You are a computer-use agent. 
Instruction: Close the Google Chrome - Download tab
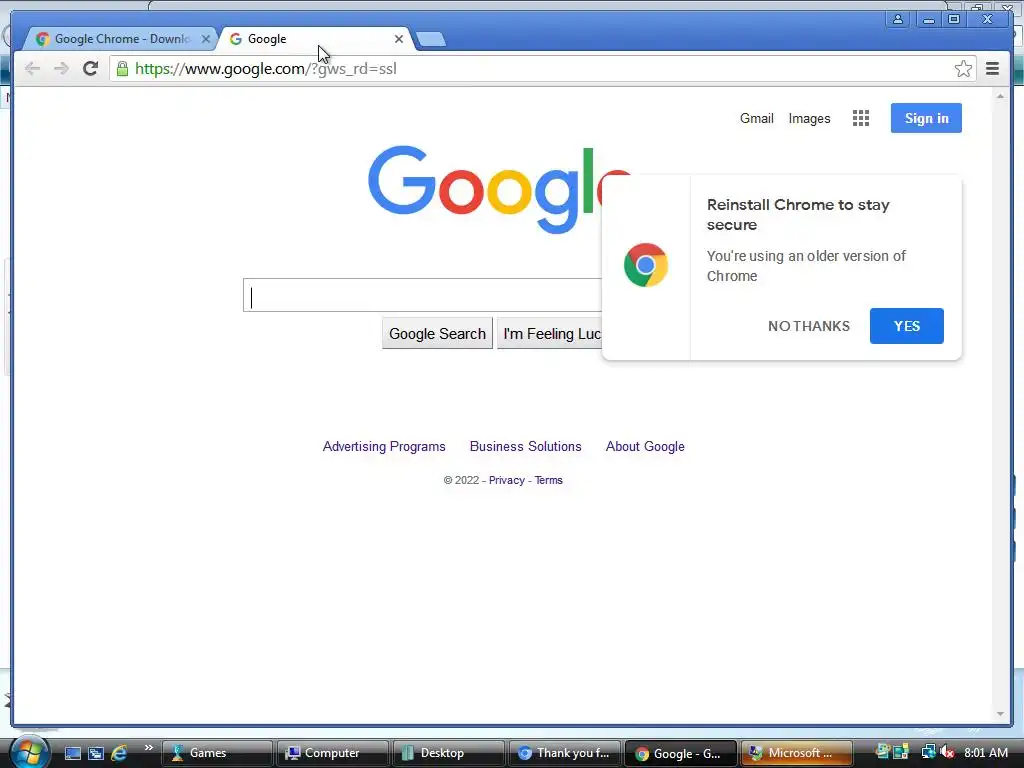tap(205, 39)
